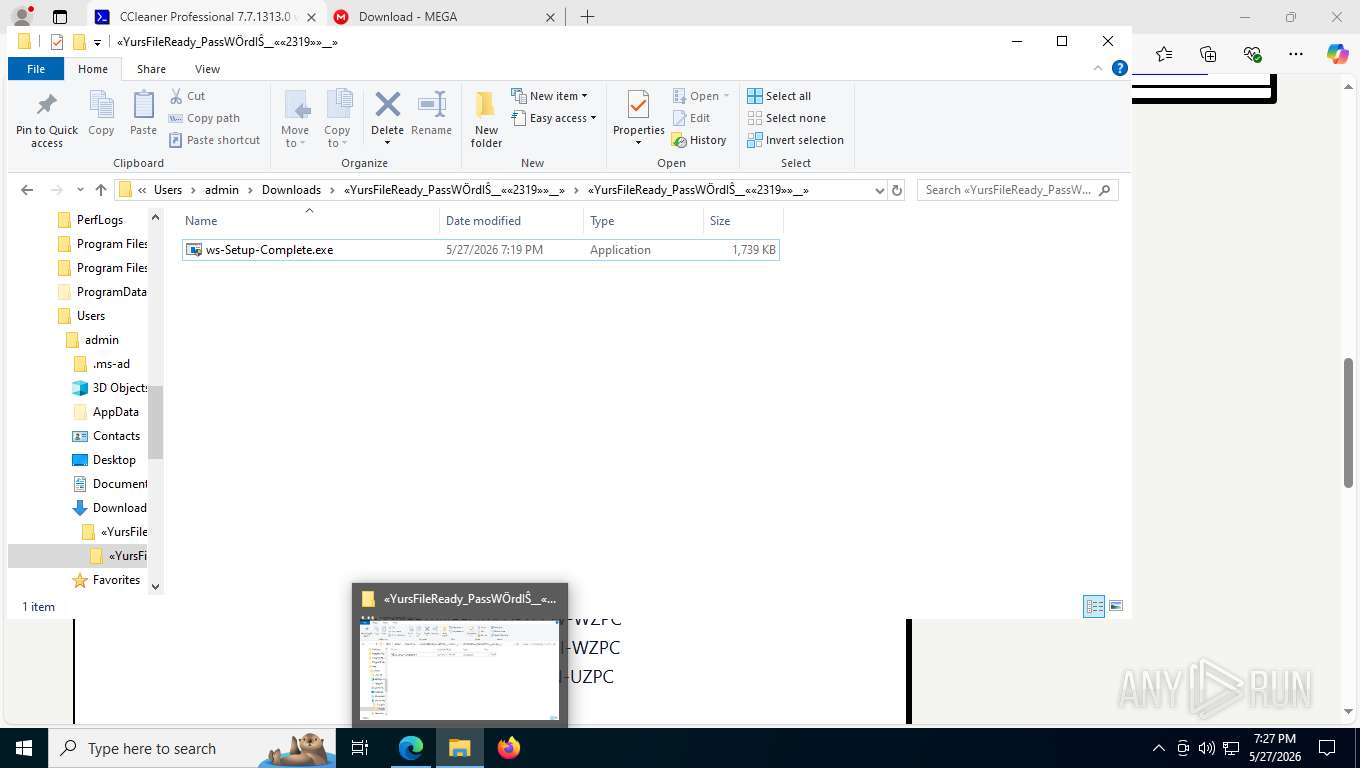Screen dimensions: 1360x768
Task: Create a New folder
Action: pyautogui.click(x=486, y=119)
